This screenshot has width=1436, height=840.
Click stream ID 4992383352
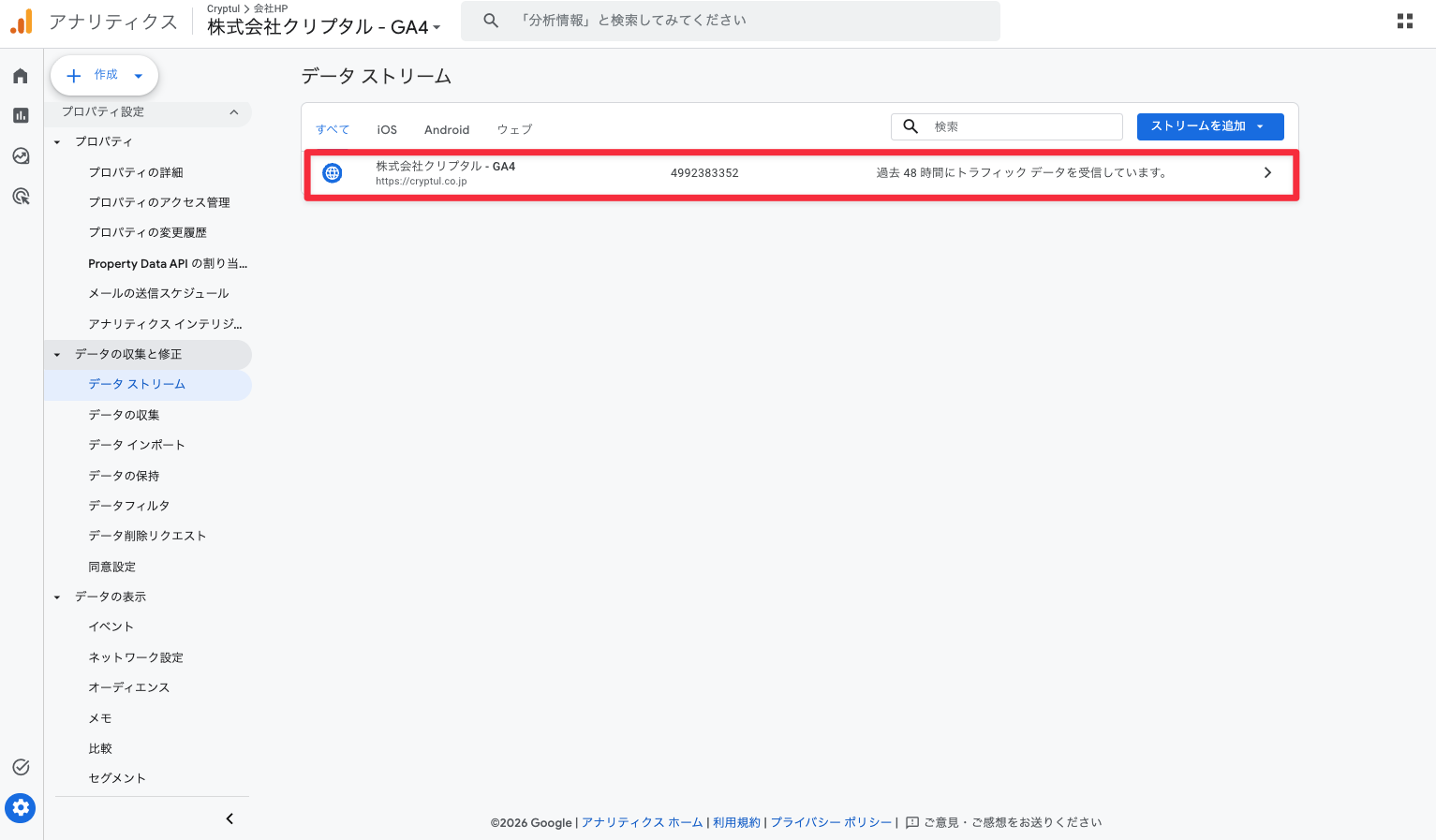click(x=704, y=173)
